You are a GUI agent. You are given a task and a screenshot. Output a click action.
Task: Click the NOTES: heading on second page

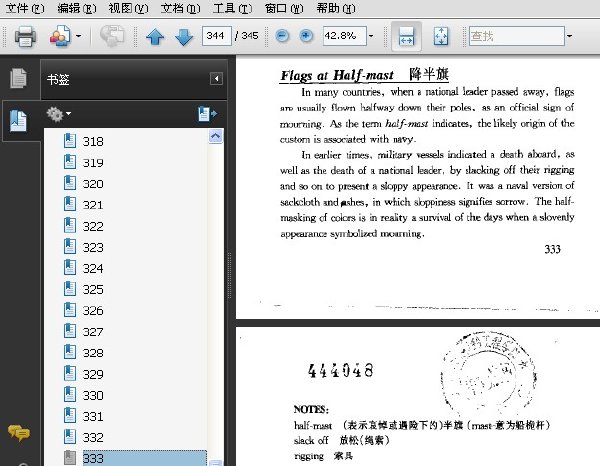pyautogui.click(x=311, y=409)
